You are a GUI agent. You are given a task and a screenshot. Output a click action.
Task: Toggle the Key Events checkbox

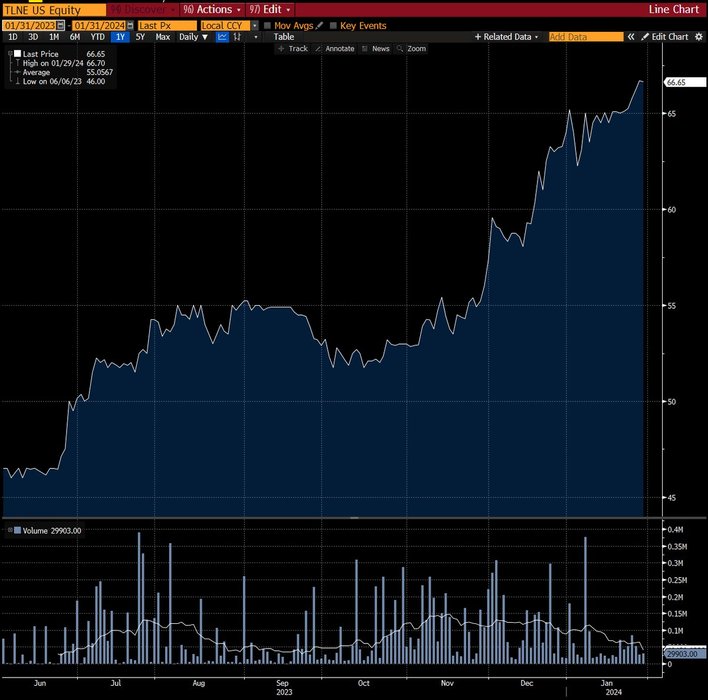click(x=333, y=25)
